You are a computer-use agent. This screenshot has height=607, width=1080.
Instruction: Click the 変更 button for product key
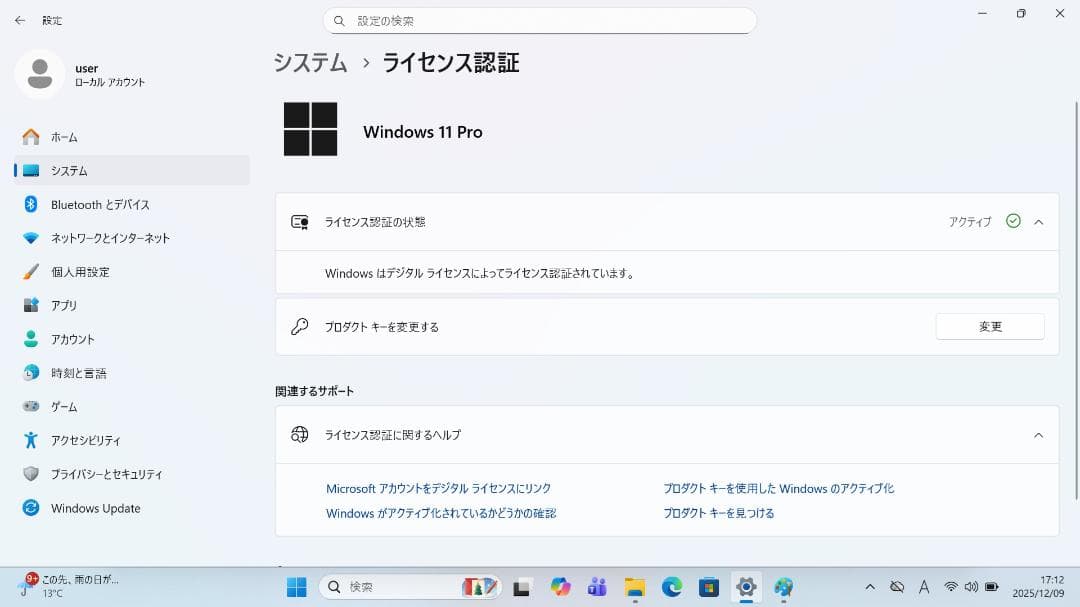[989, 326]
